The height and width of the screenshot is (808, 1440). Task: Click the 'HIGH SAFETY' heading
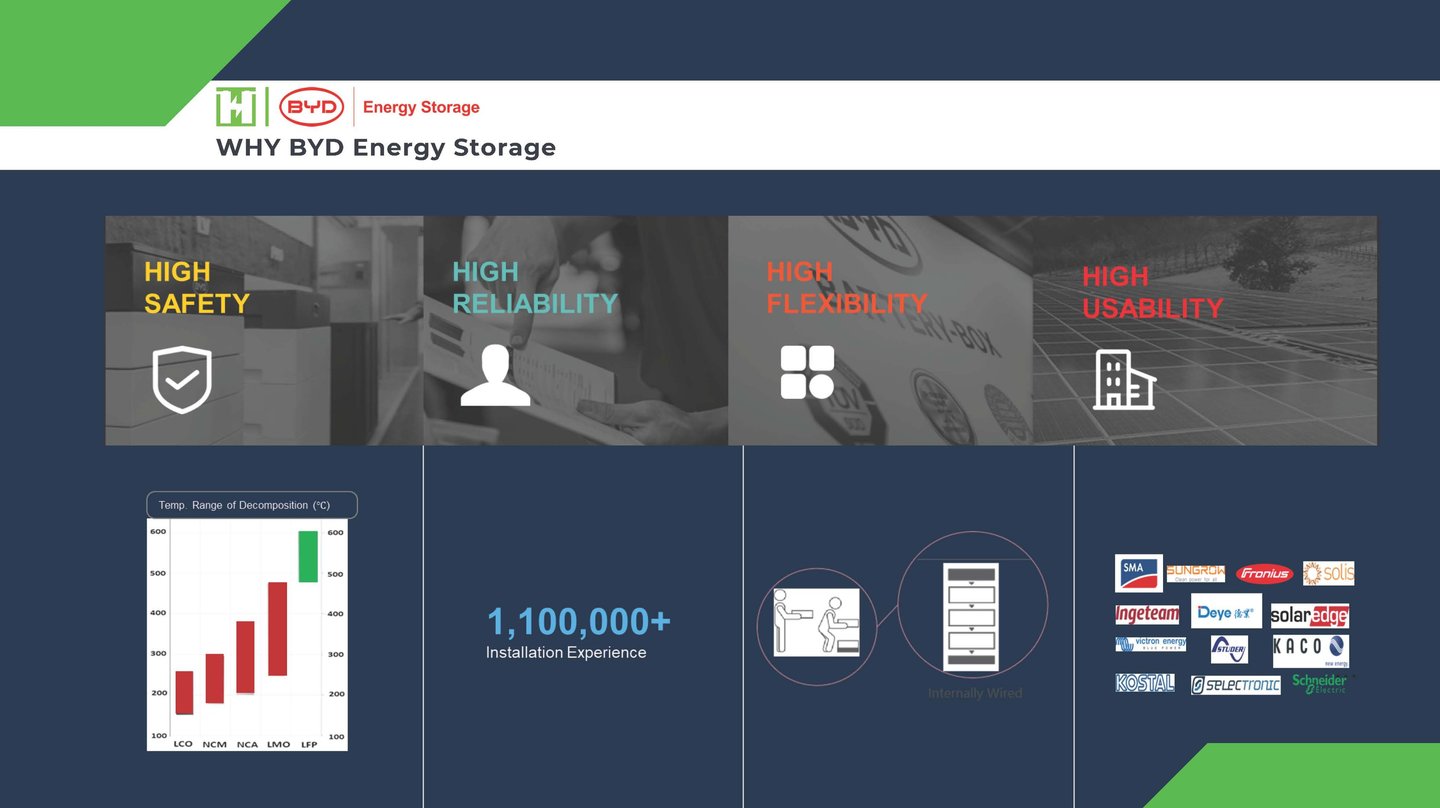(x=197, y=288)
